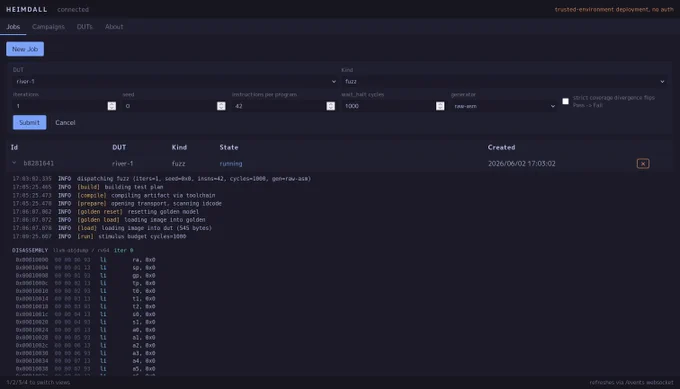680x389 pixels.
Task: Click disassembly line 'li s0, 0x0'
Action: pos(85,314)
